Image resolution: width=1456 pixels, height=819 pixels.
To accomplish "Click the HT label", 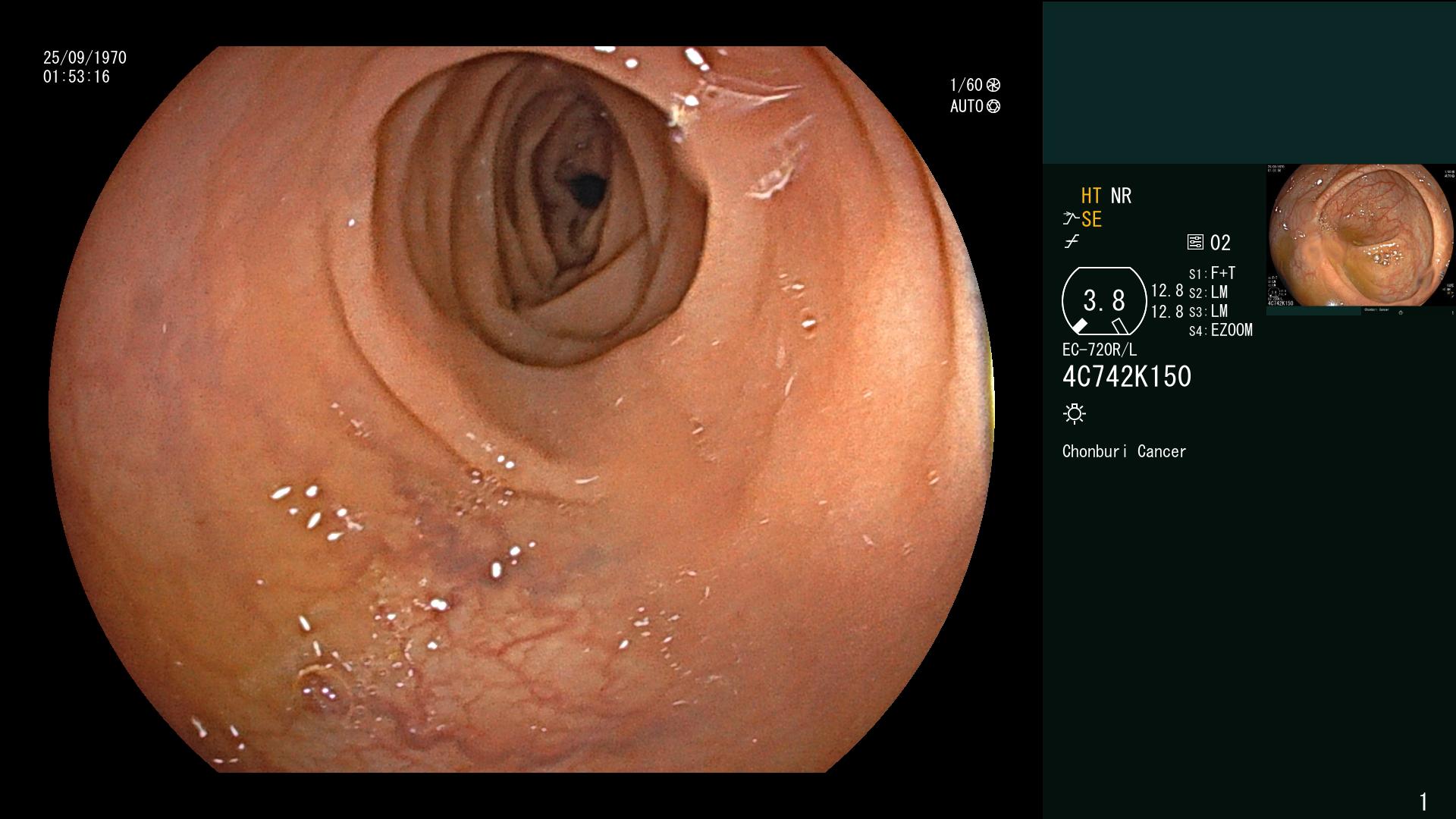I will 1091,196.
